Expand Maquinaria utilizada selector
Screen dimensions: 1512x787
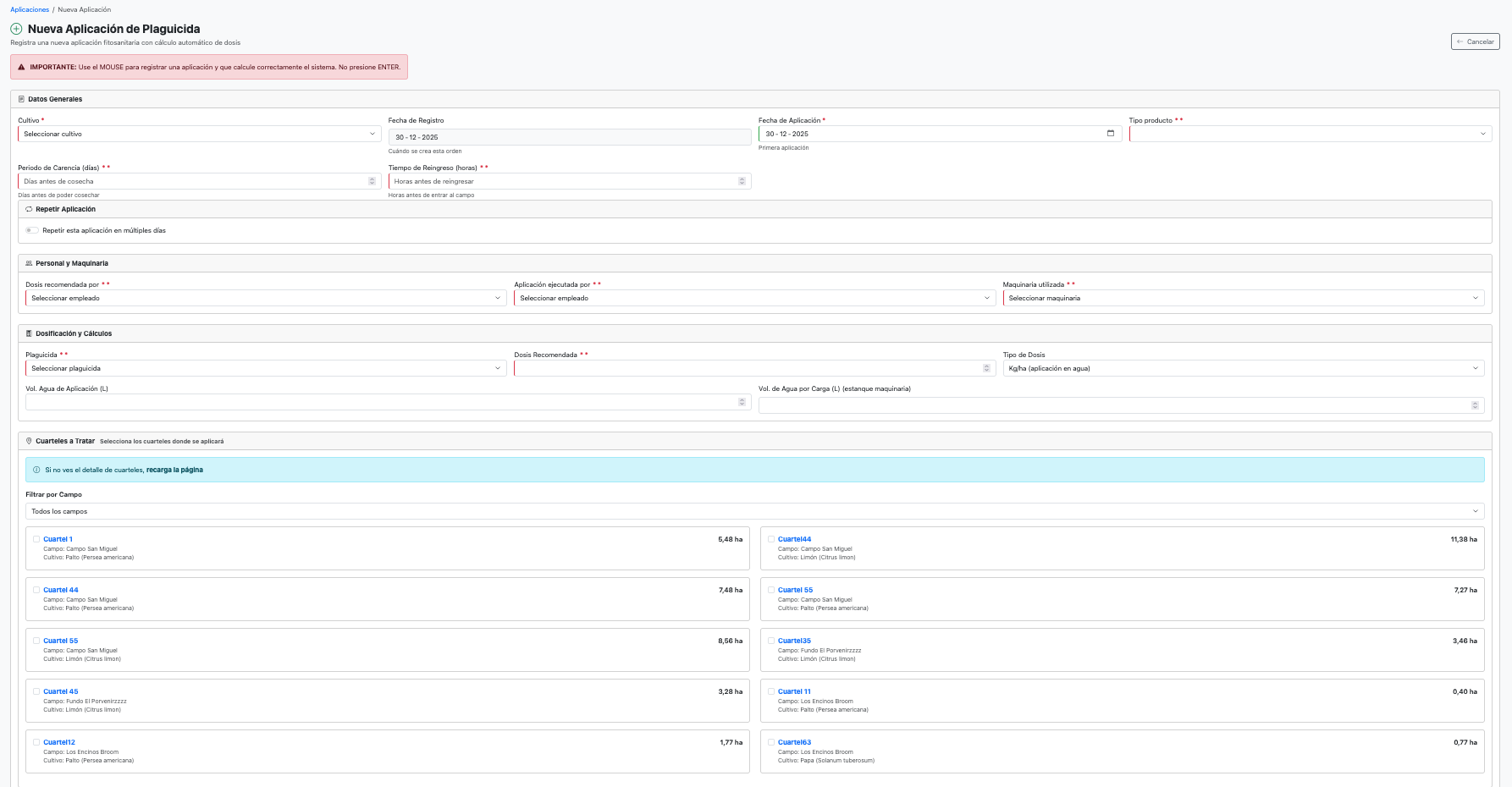[1243, 298]
